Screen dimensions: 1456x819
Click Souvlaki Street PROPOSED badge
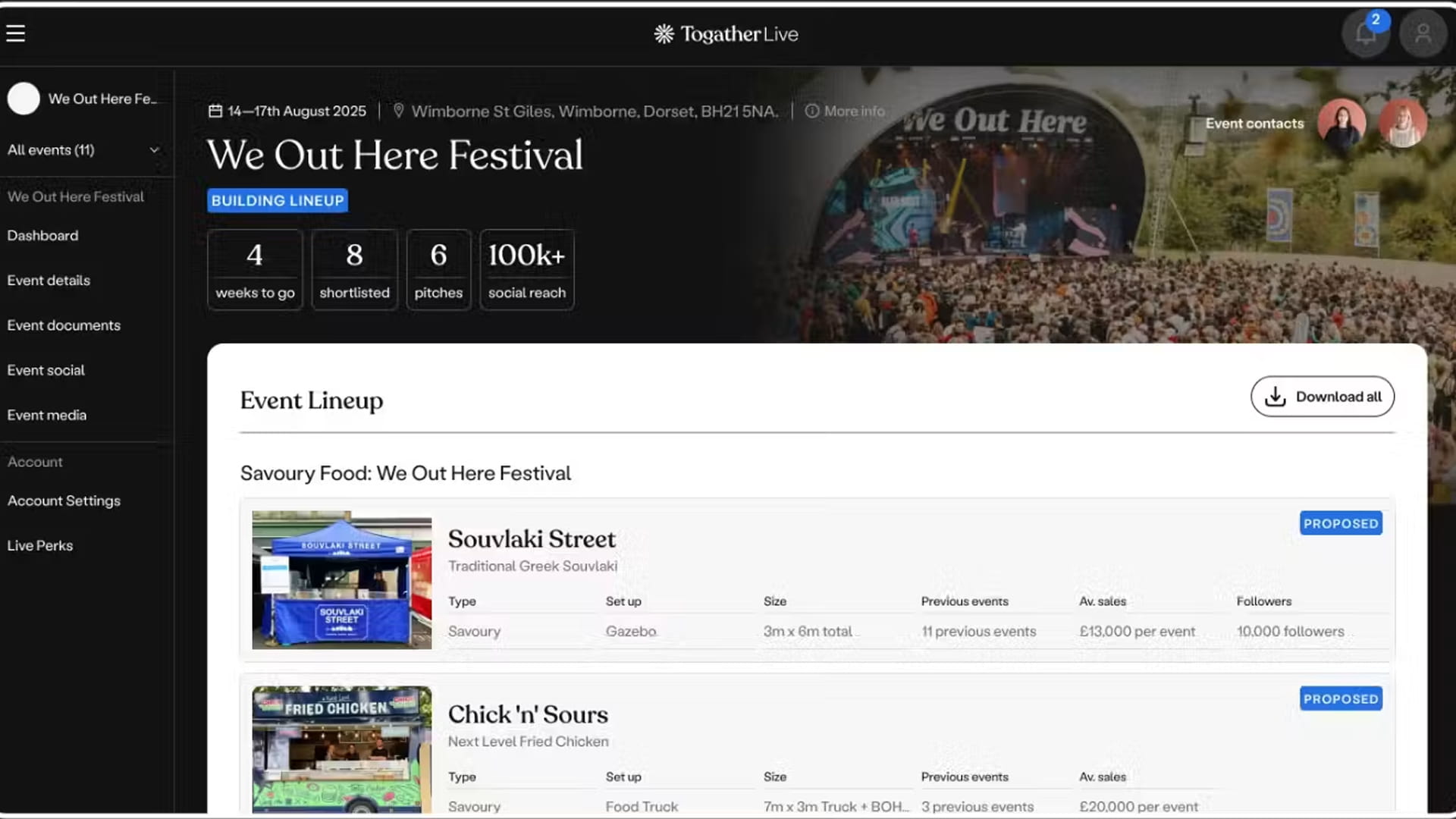coord(1341,523)
